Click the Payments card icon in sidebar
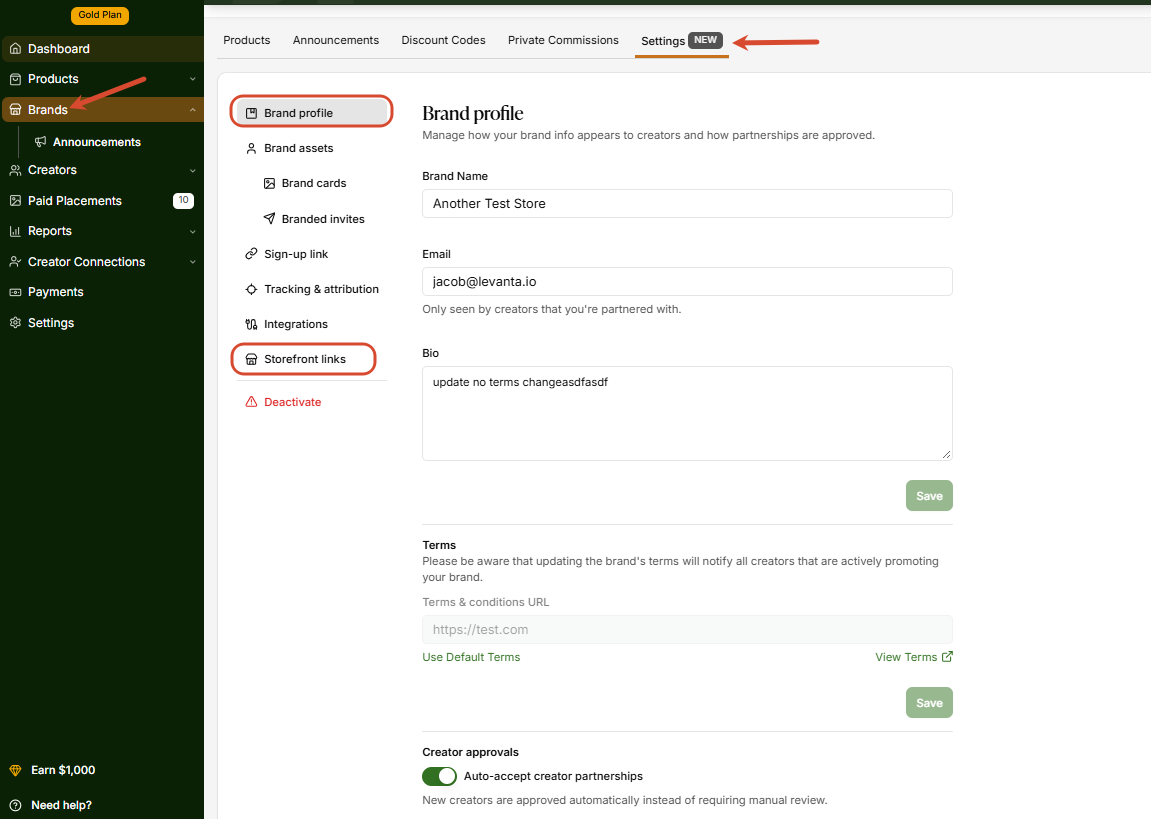Image resolution: width=1151 pixels, height=819 pixels. [15, 292]
